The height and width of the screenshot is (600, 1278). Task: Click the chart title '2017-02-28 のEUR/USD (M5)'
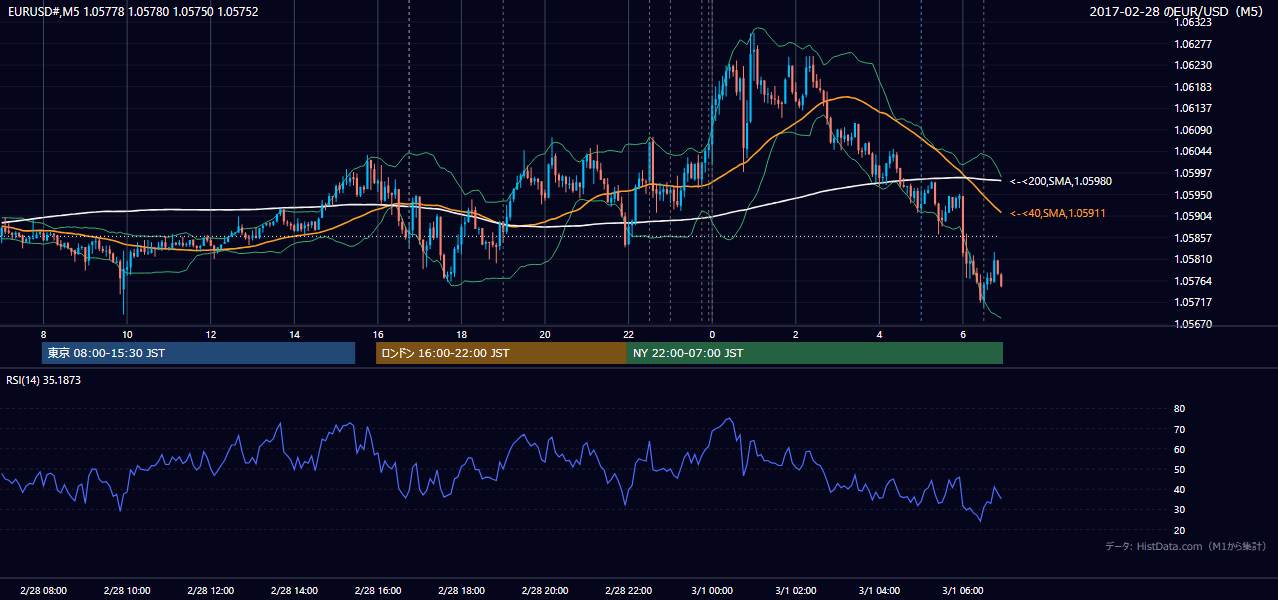tap(1178, 11)
